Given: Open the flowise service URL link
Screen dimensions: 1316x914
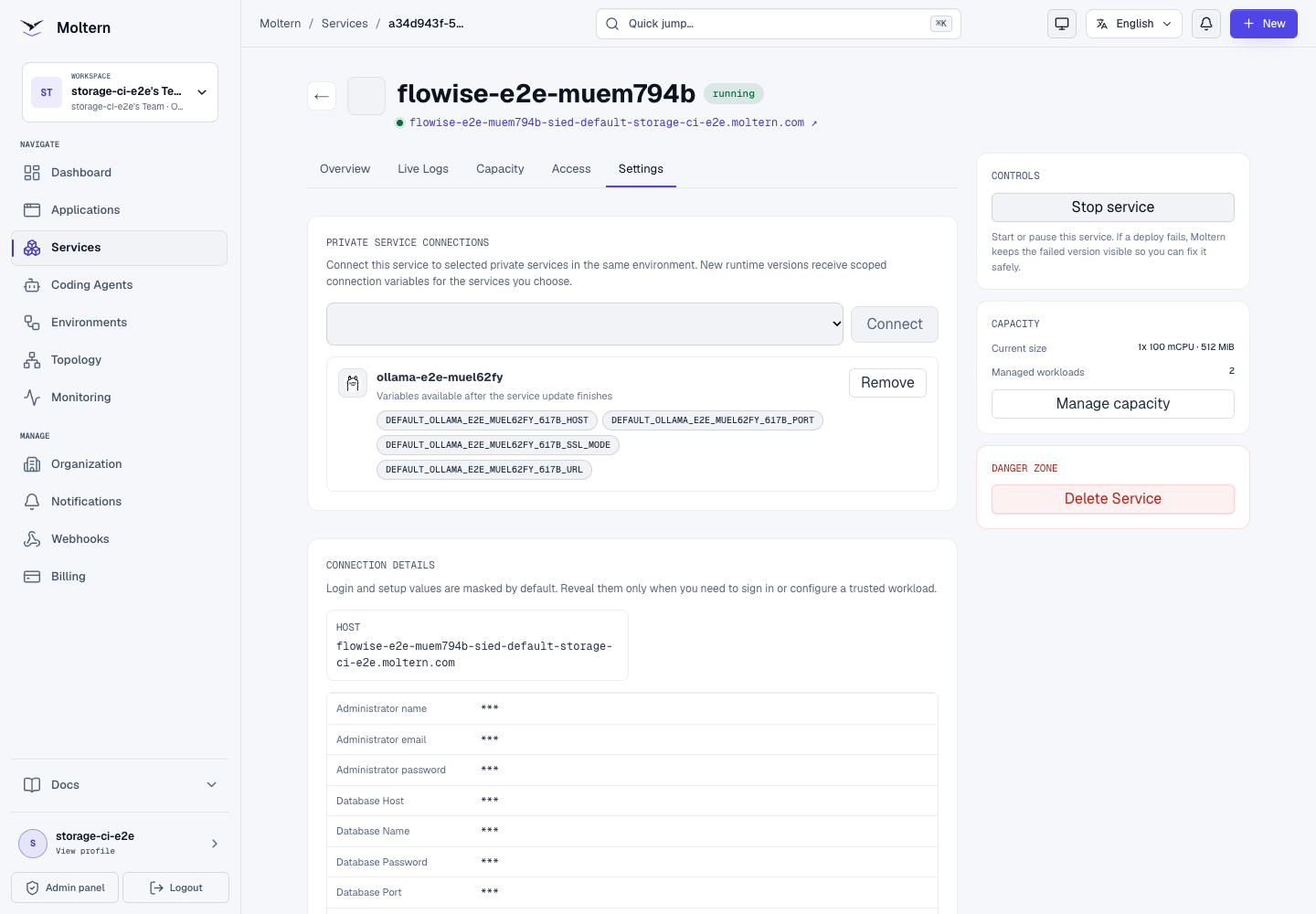Looking at the screenshot, I should point(613,122).
